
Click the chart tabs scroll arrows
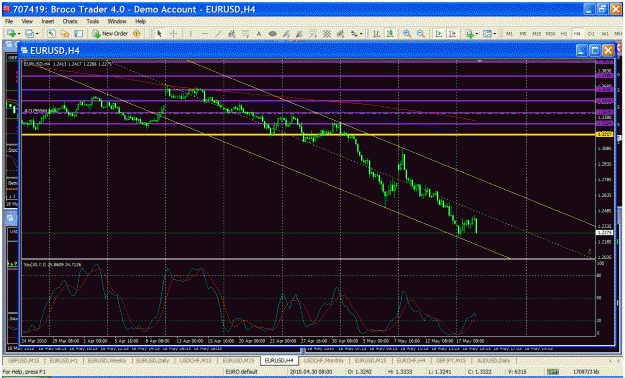(x=614, y=361)
